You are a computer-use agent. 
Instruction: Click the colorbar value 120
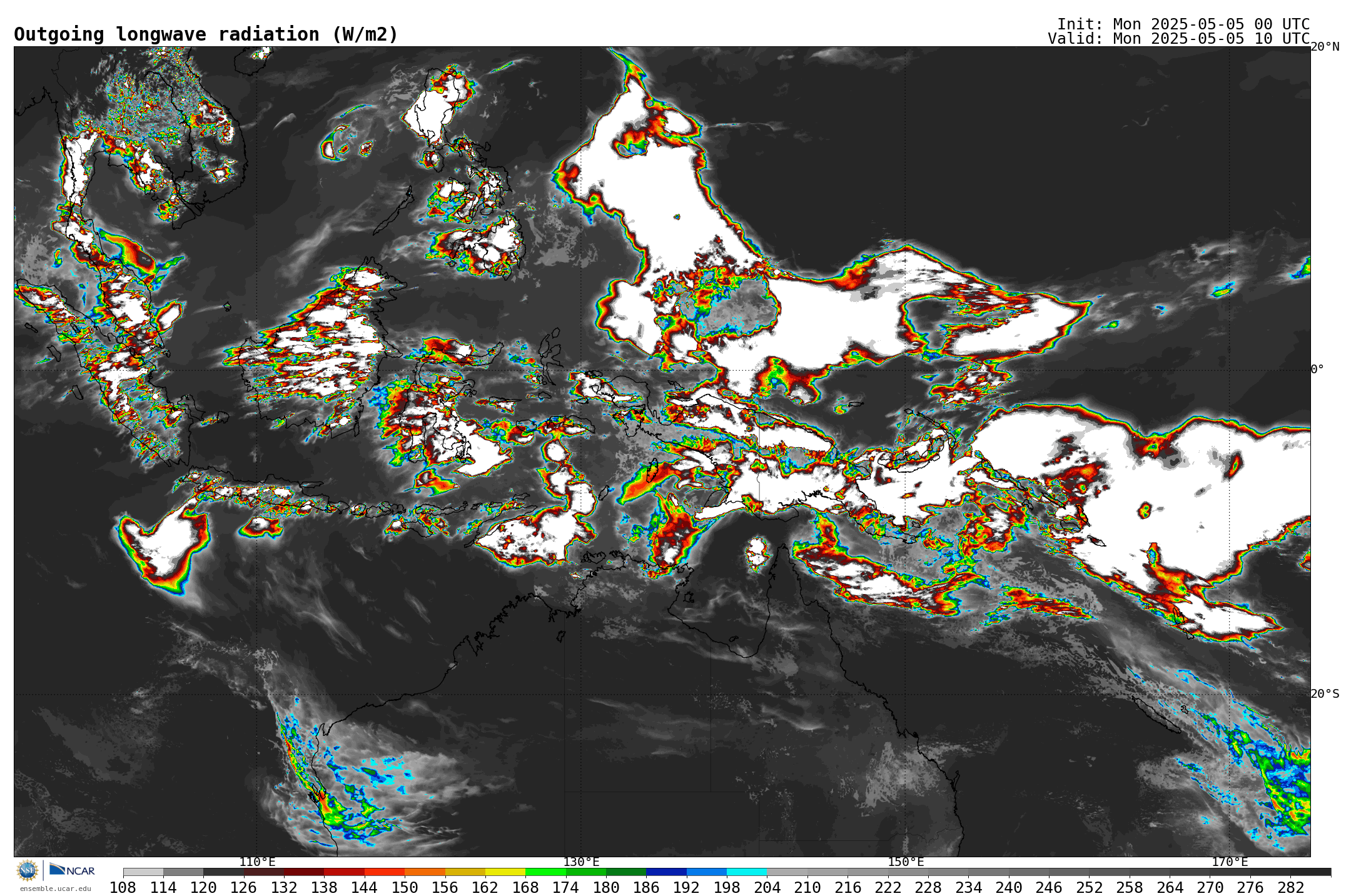203,888
